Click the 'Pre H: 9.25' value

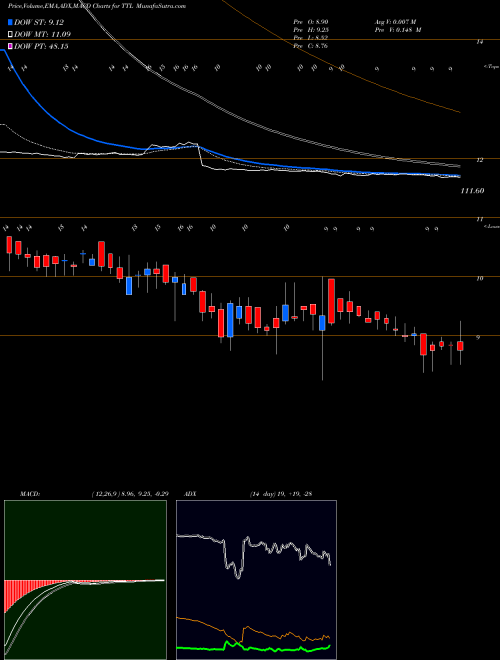coord(311,30)
